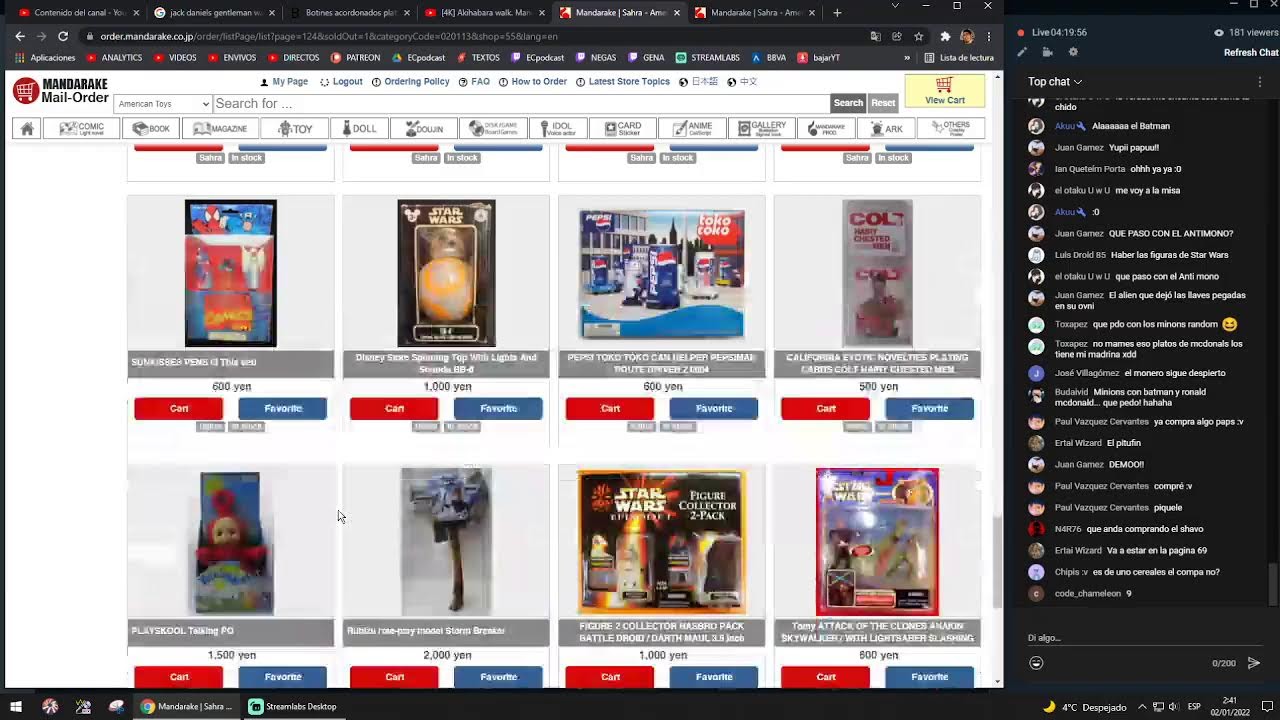This screenshot has width=1280, height=720.
Task: Open Star Wars Figure Collector 2-Pack image
Action: pos(662,542)
